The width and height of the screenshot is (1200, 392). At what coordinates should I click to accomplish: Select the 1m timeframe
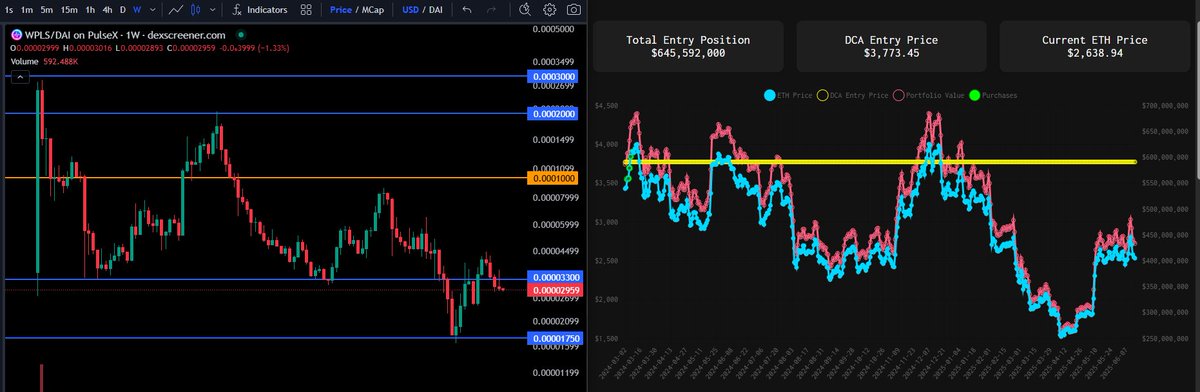pos(28,10)
